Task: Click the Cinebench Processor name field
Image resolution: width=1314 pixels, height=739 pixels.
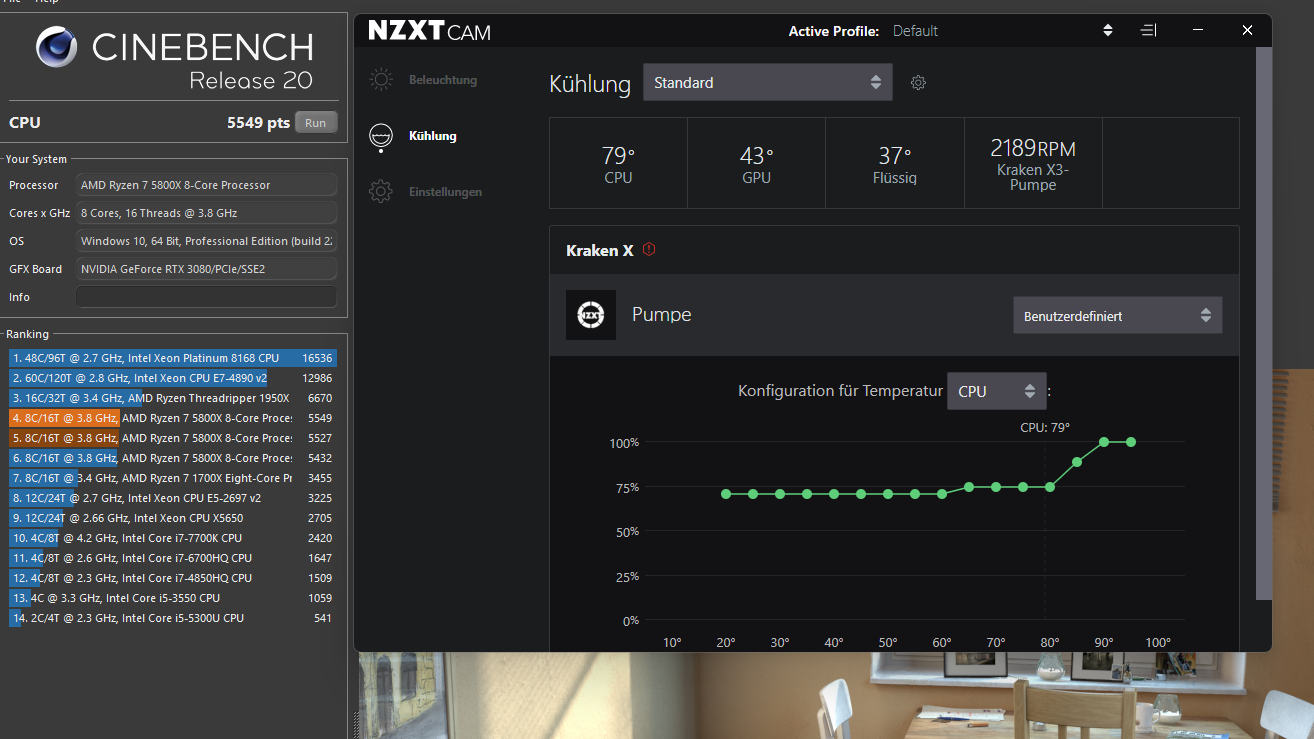Action: click(x=206, y=185)
